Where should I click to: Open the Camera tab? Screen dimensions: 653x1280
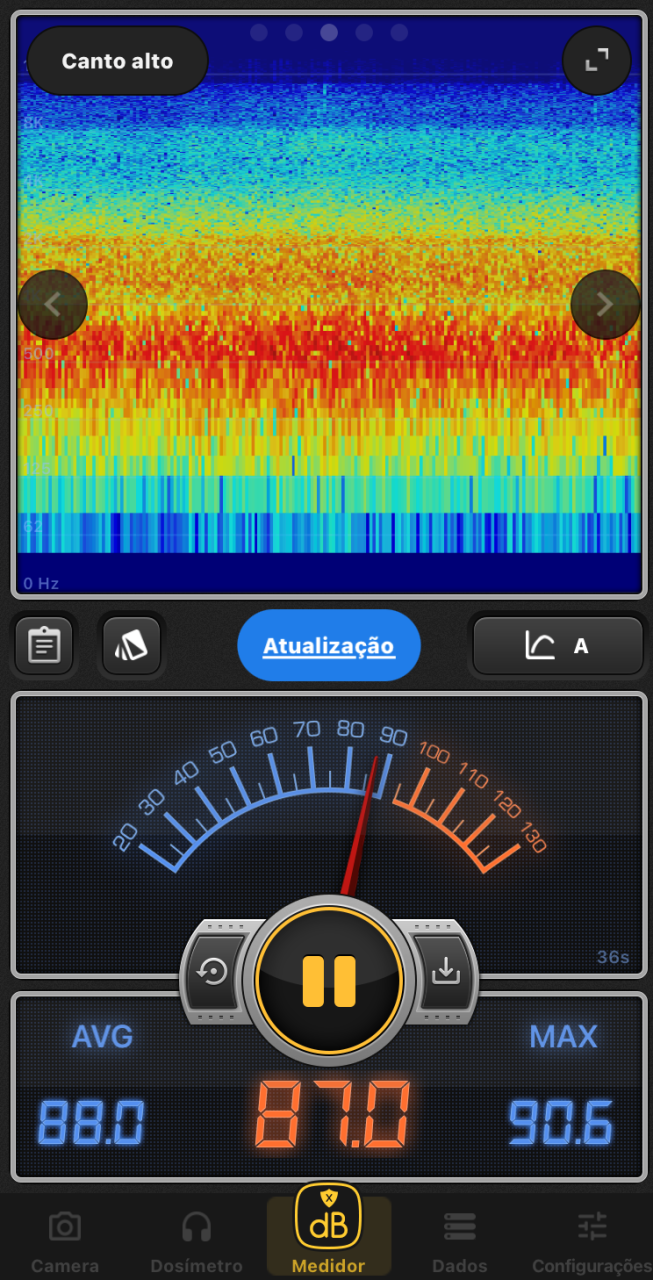click(65, 1238)
